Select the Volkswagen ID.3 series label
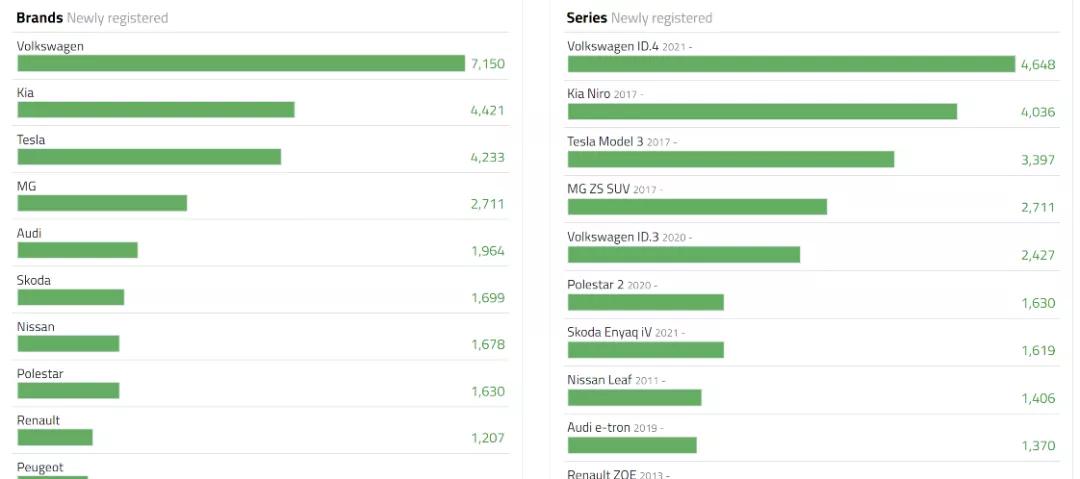Viewport: 1080px width, 479px height. pos(614,237)
